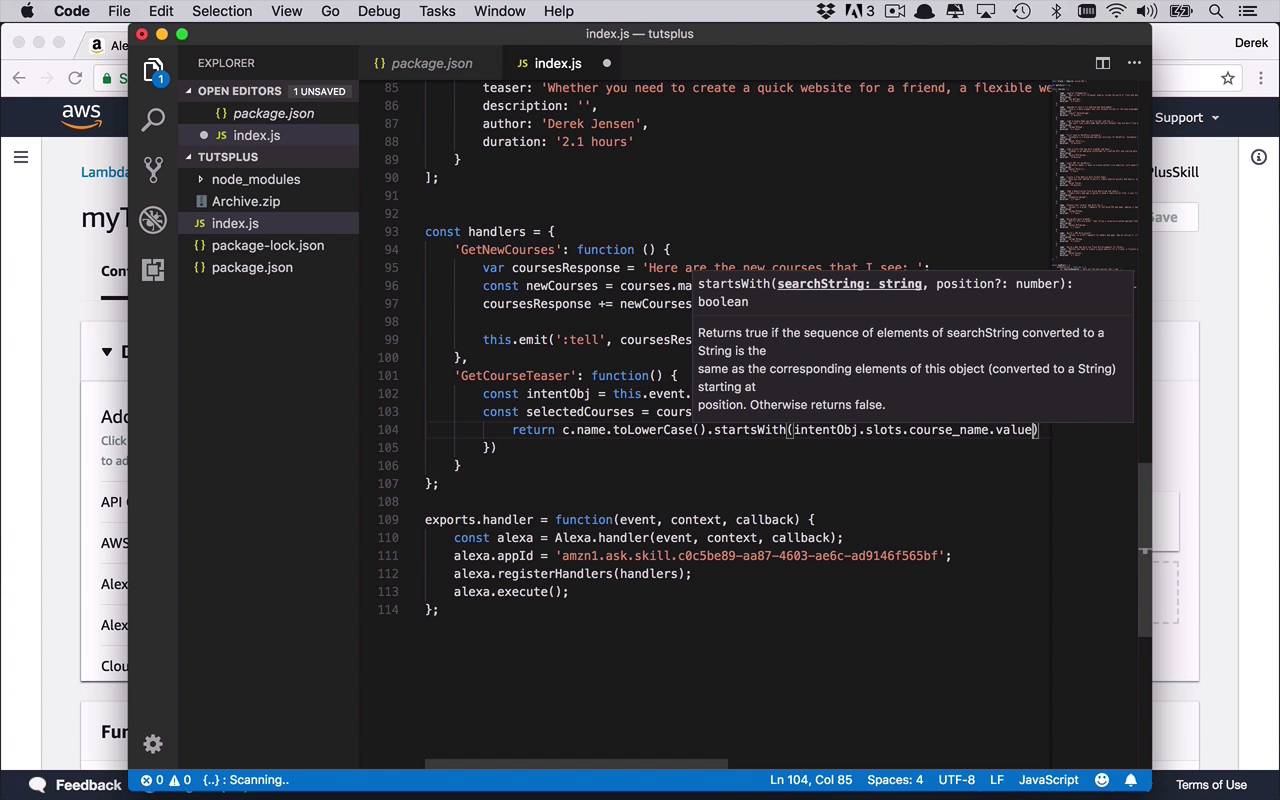Image resolution: width=1280 pixels, height=800 pixels.
Task: Open the Search view icon
Action: pyautogui.click(x=153, y=120)
